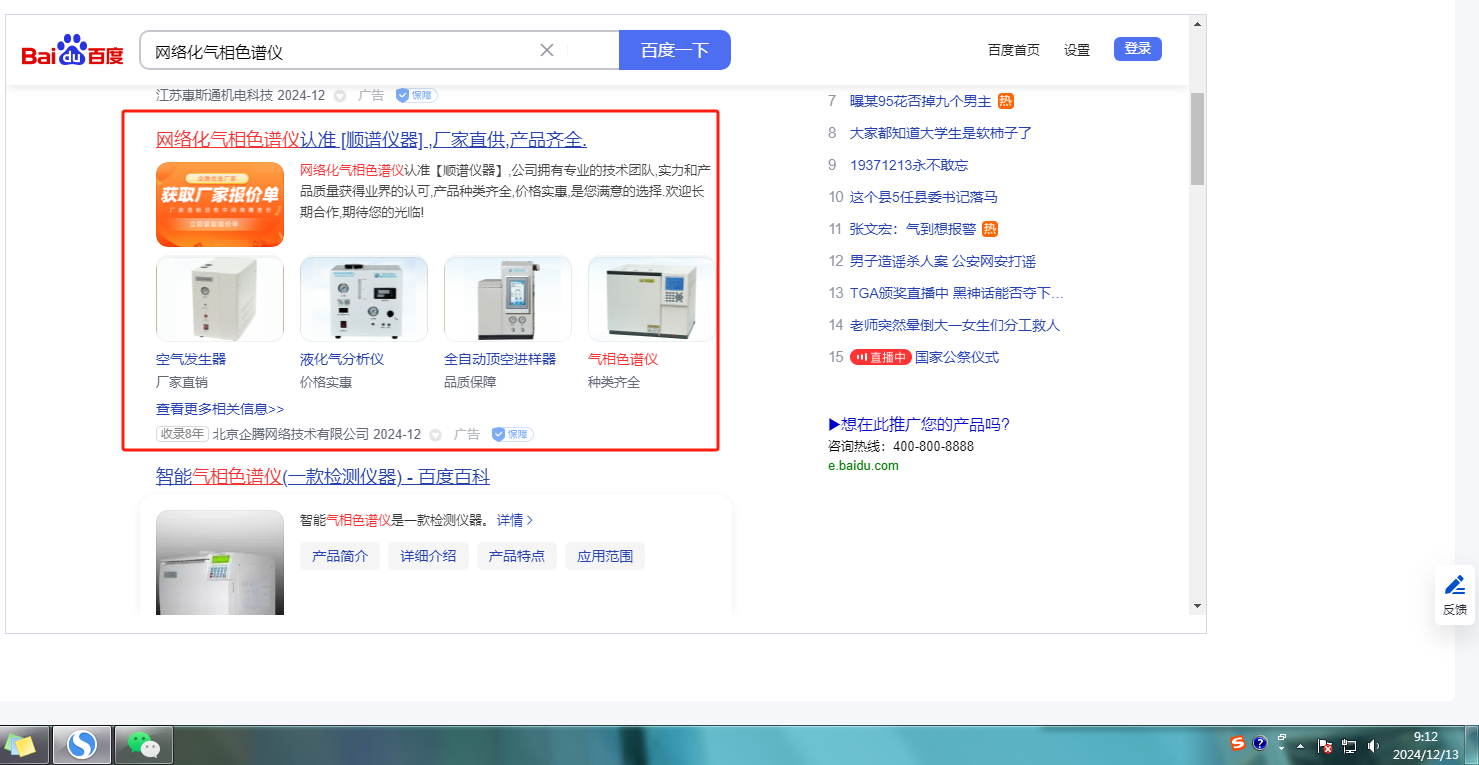
Task: Open hot search 老师突然晕倒大一女生们分工救人
Action: point(955,325)
